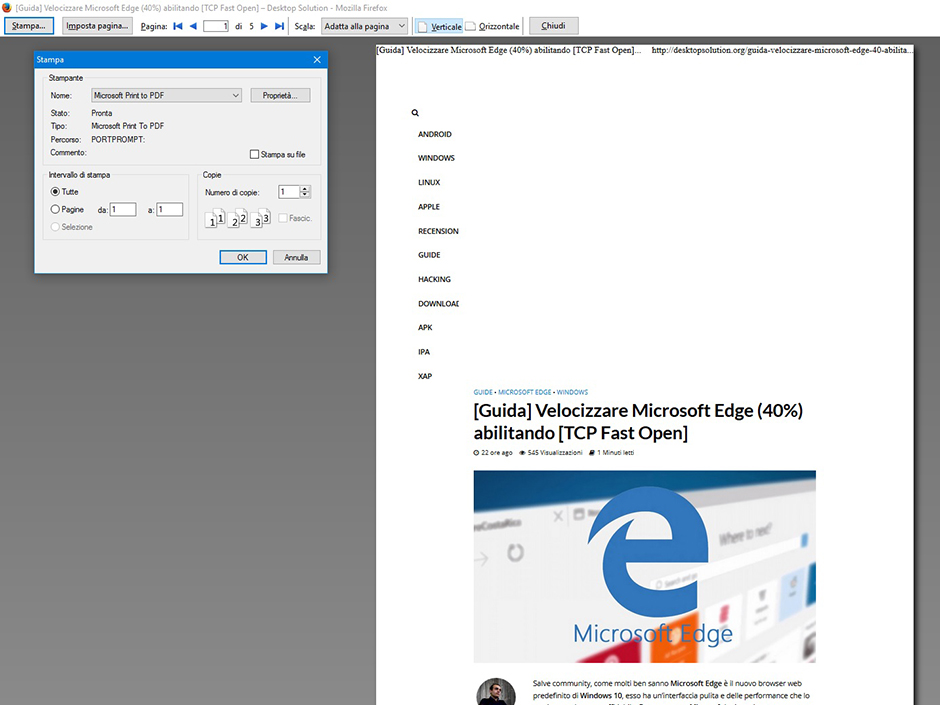Cancel the dialog with Annulla

click(296, 257)
